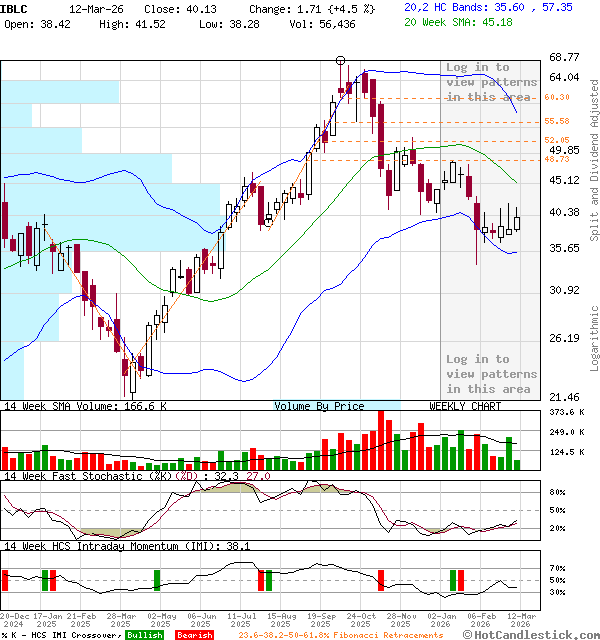
Task: Click the circle marker at the price peak
Action: 342,60
